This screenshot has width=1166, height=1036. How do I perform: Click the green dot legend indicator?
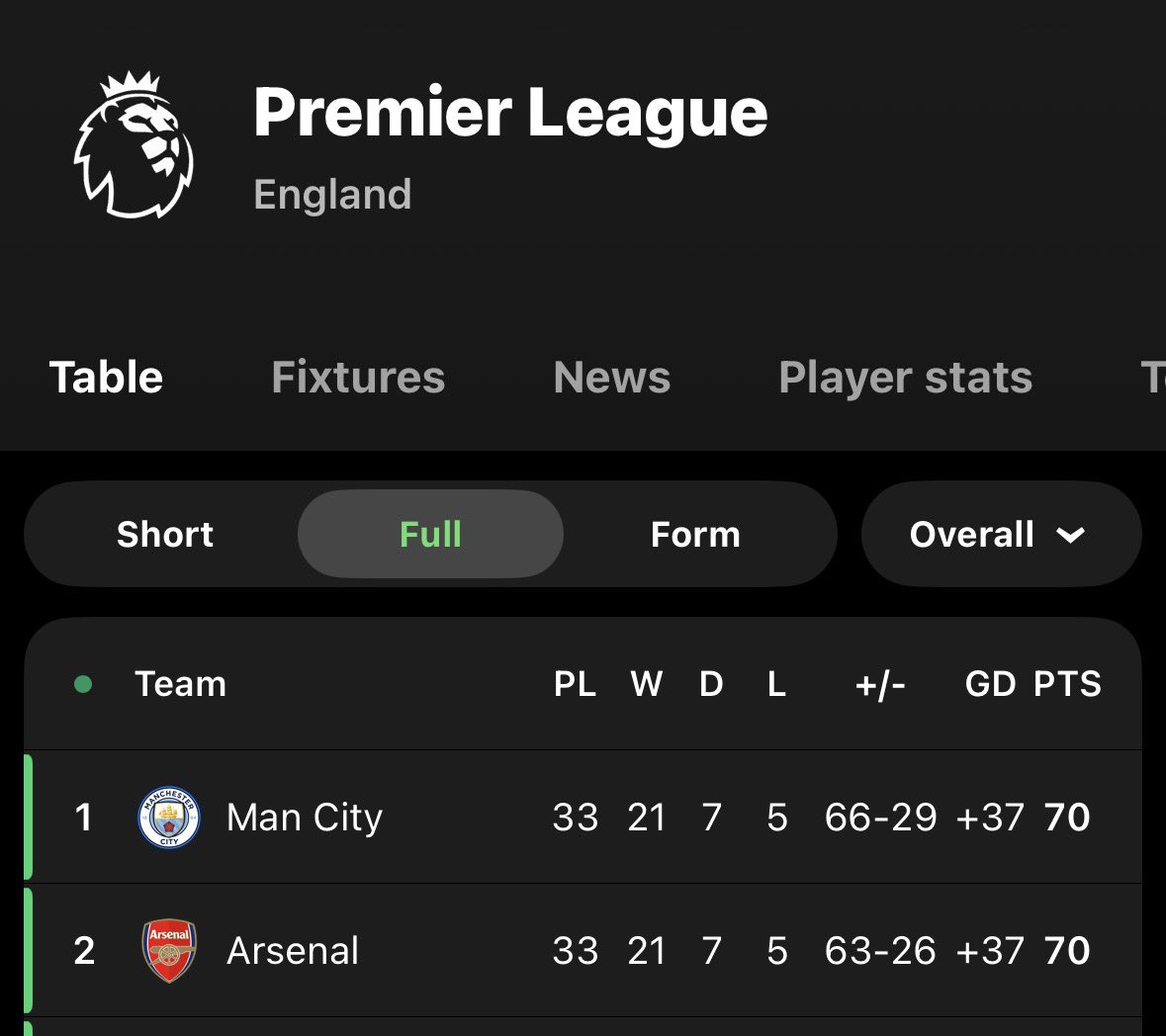tap(83, 684)
